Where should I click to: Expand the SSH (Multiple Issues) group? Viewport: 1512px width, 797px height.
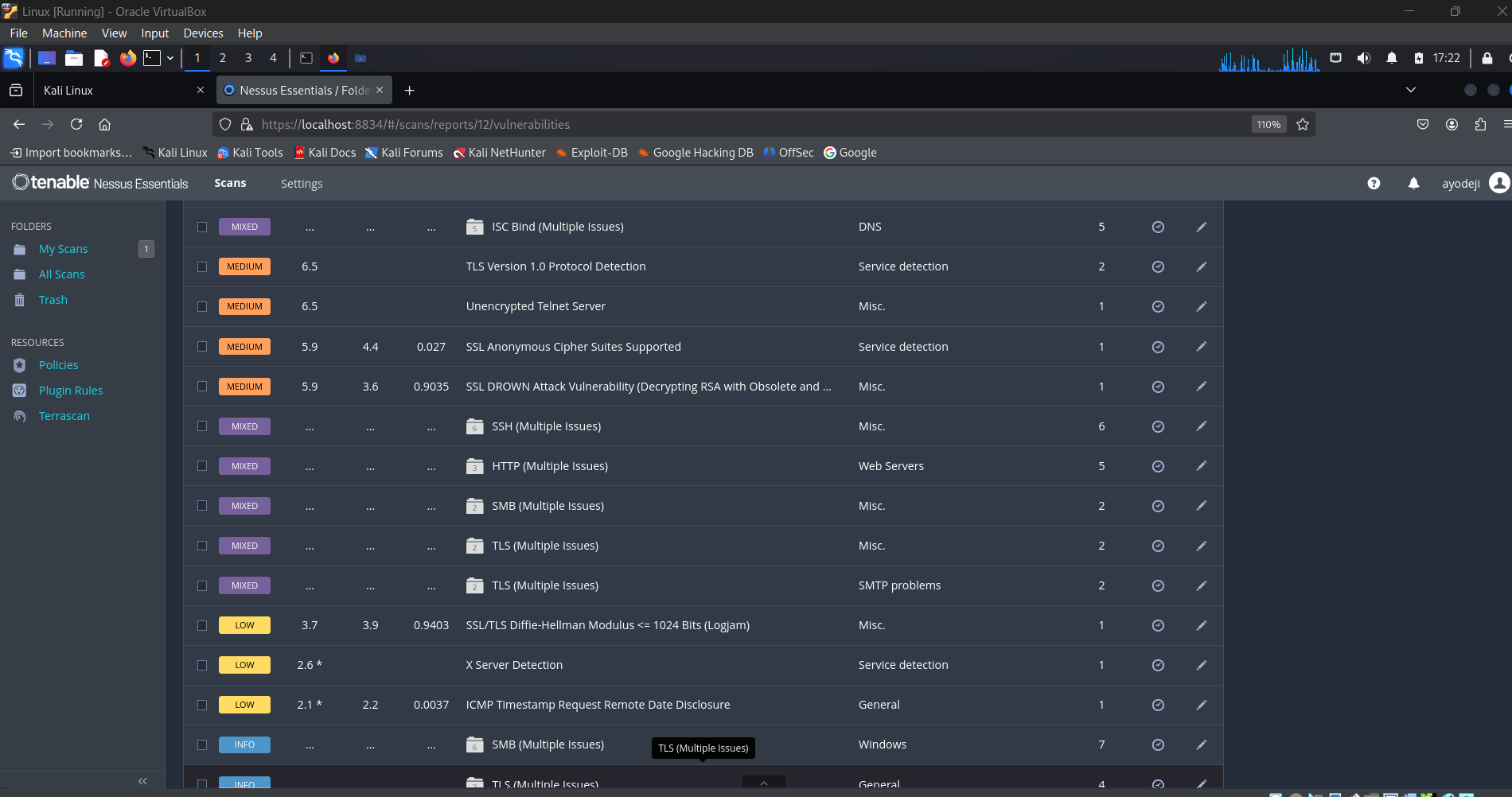point(546,426)
